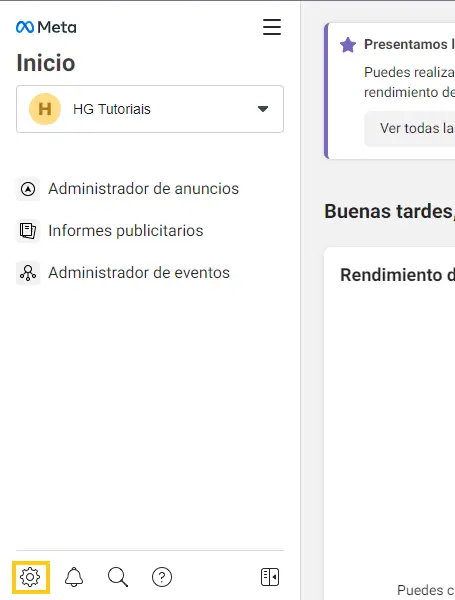The image size is (455, 600).
Task: Click the Presentamos announcement heading
Action: pos(409,44)
